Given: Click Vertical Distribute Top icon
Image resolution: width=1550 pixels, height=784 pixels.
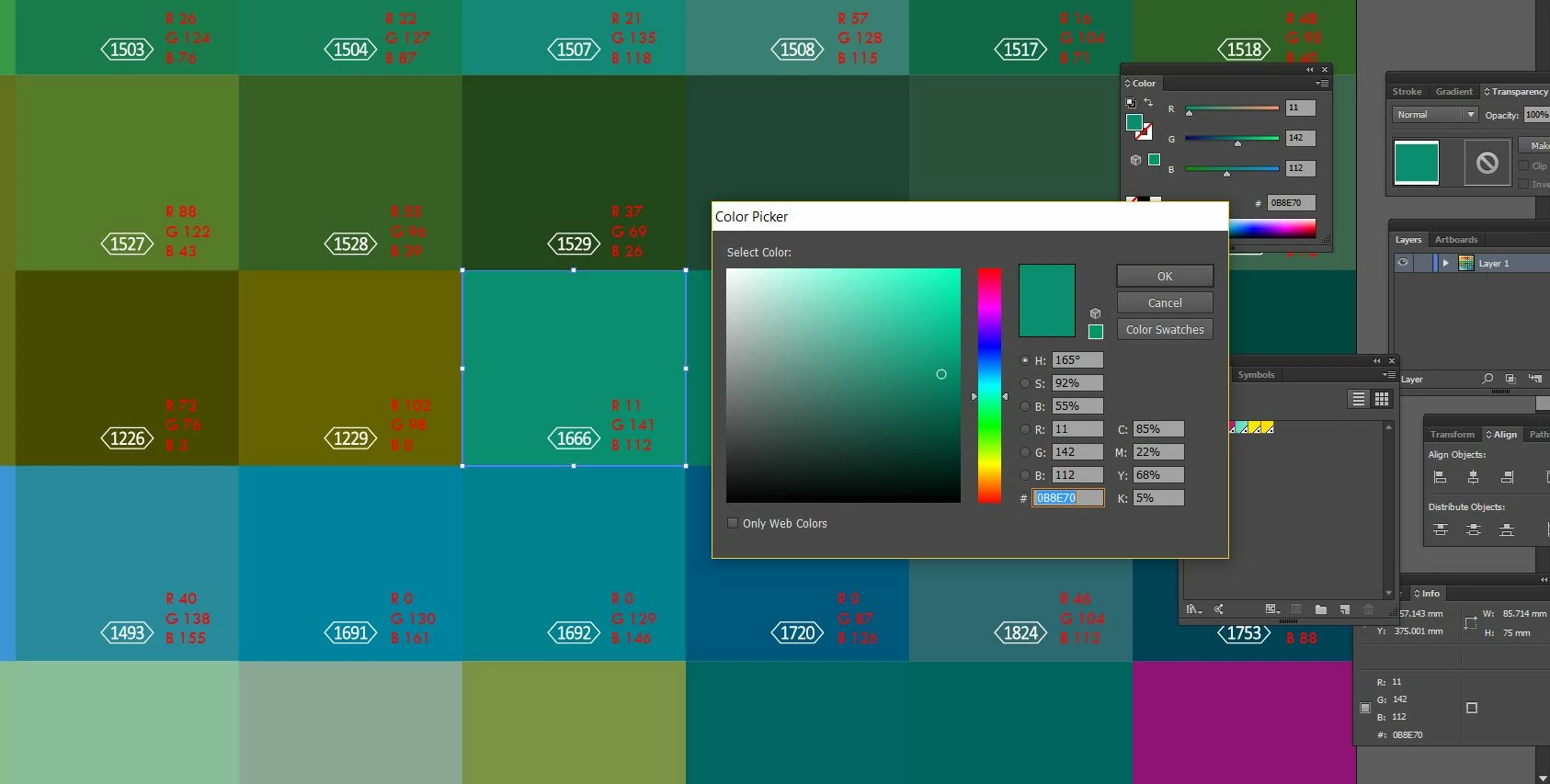Looking at the screenshot, I should pyautogui.click(x=1441, y=529).
